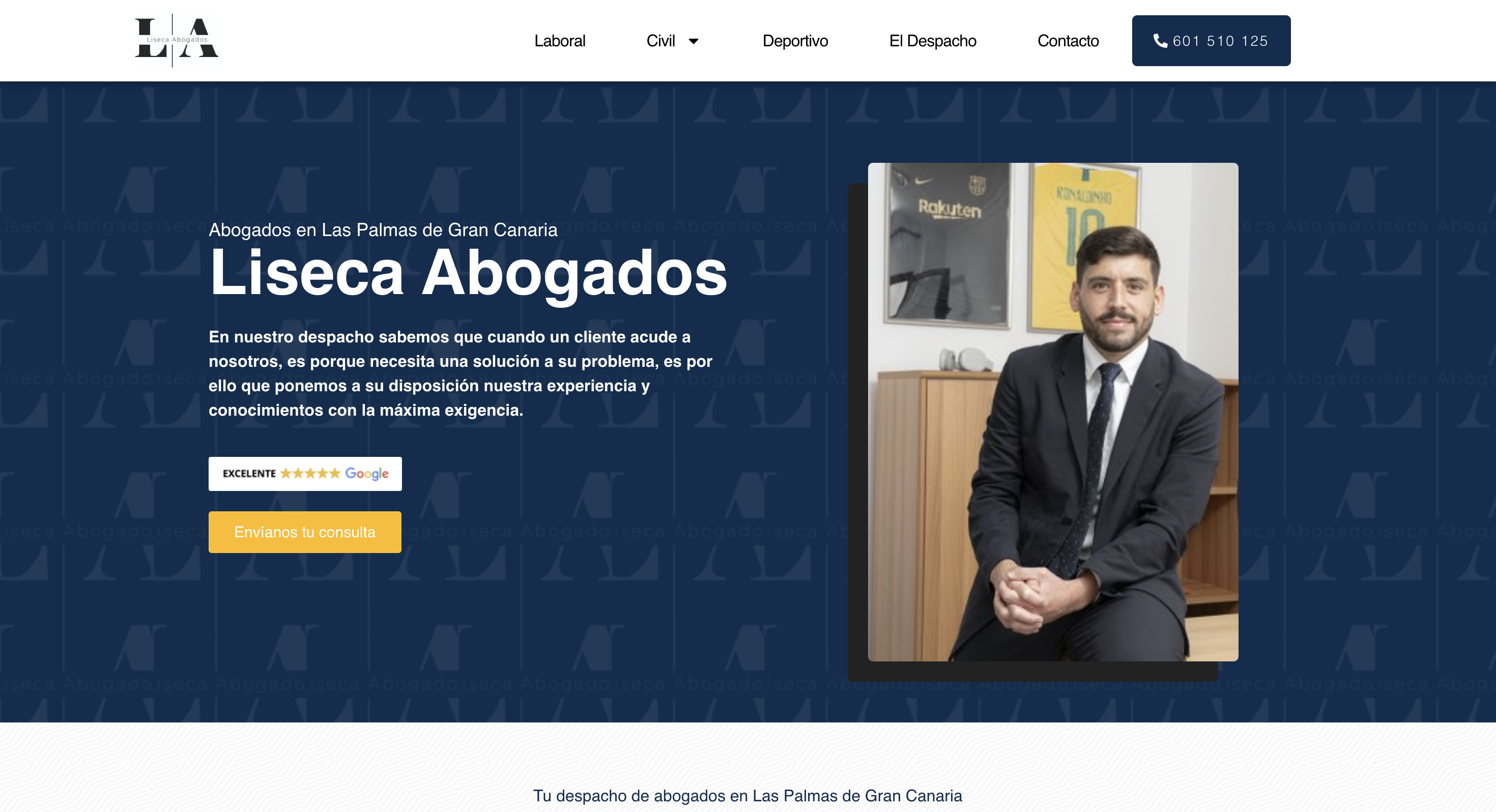This screenshot has width=1496, height=812.
Task: Go to the Deportivo page
Action: (x=794, y=41)
